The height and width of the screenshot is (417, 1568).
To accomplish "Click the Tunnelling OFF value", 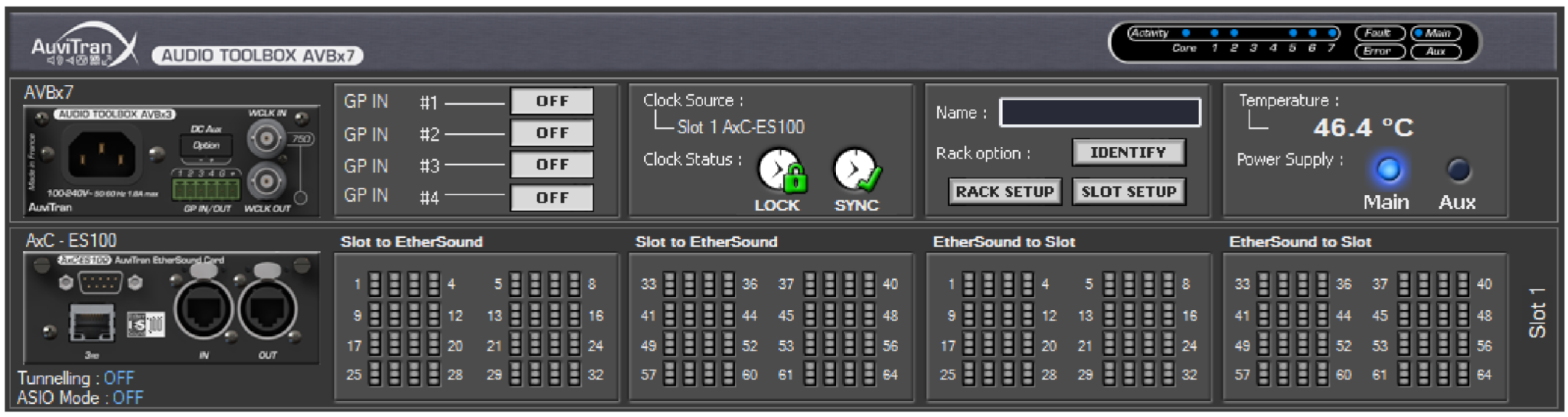I will (x=119, y=378).
